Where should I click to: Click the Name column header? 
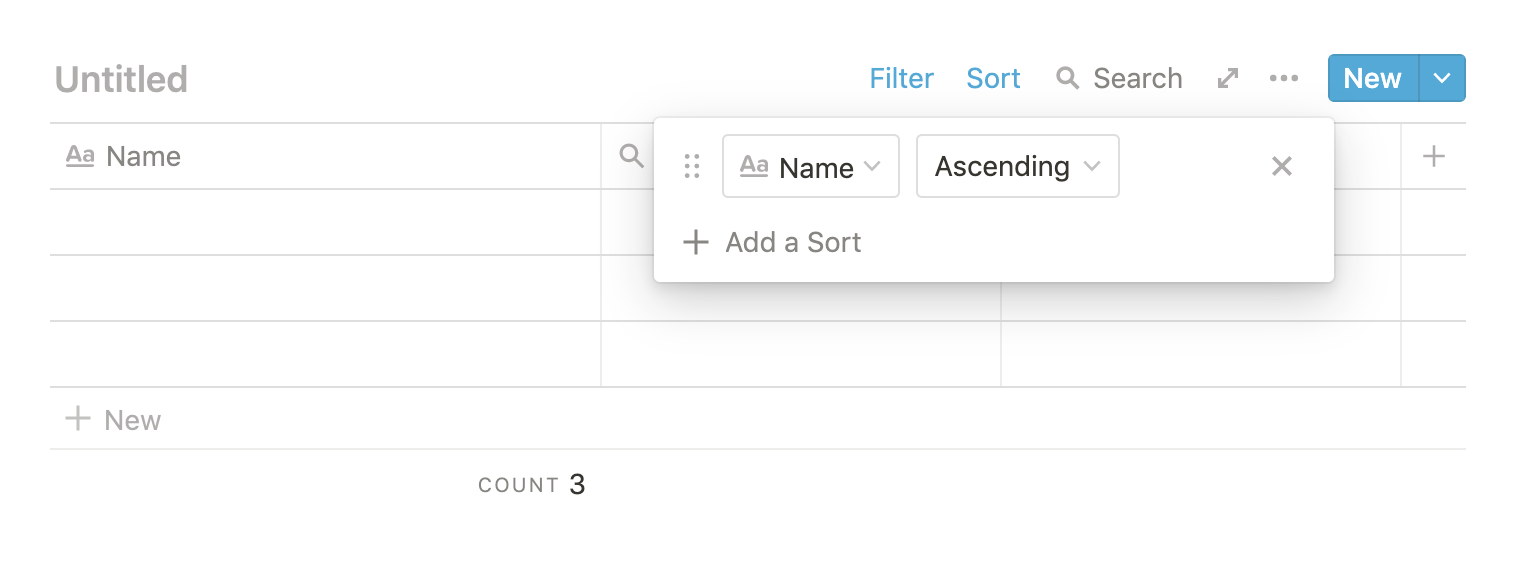143,156
